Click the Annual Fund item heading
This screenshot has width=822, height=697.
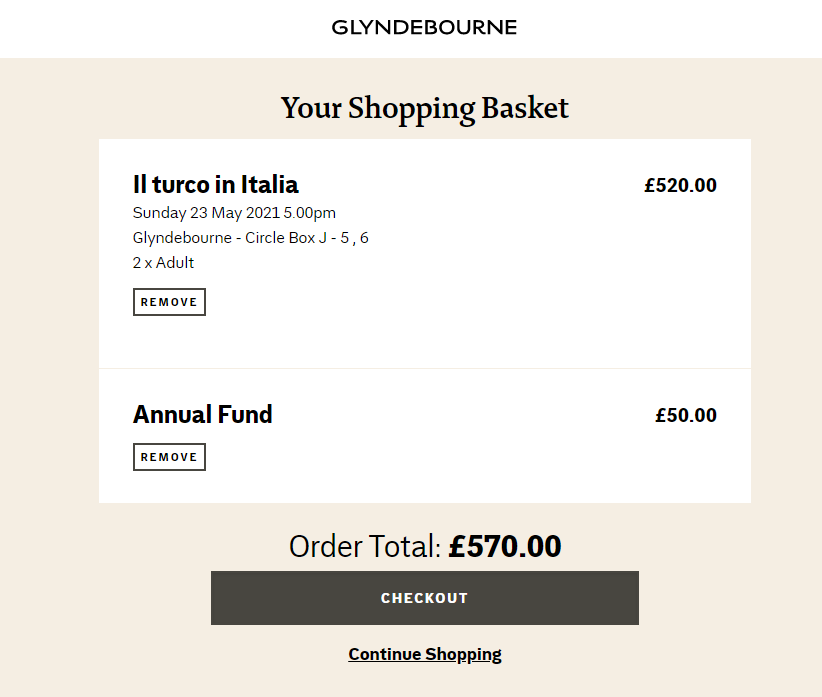click(202, 414)
